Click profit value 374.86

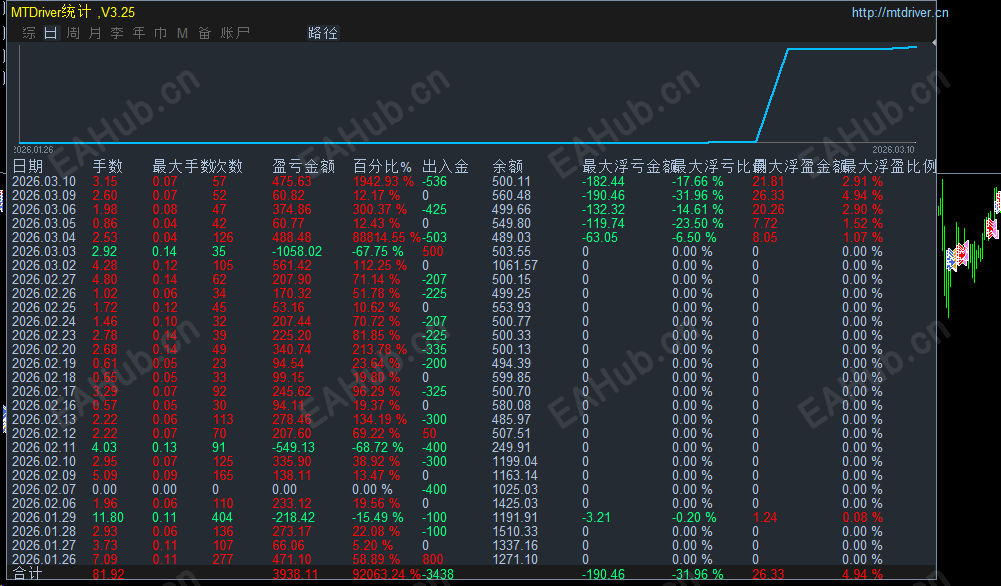[x=292, y=209]
